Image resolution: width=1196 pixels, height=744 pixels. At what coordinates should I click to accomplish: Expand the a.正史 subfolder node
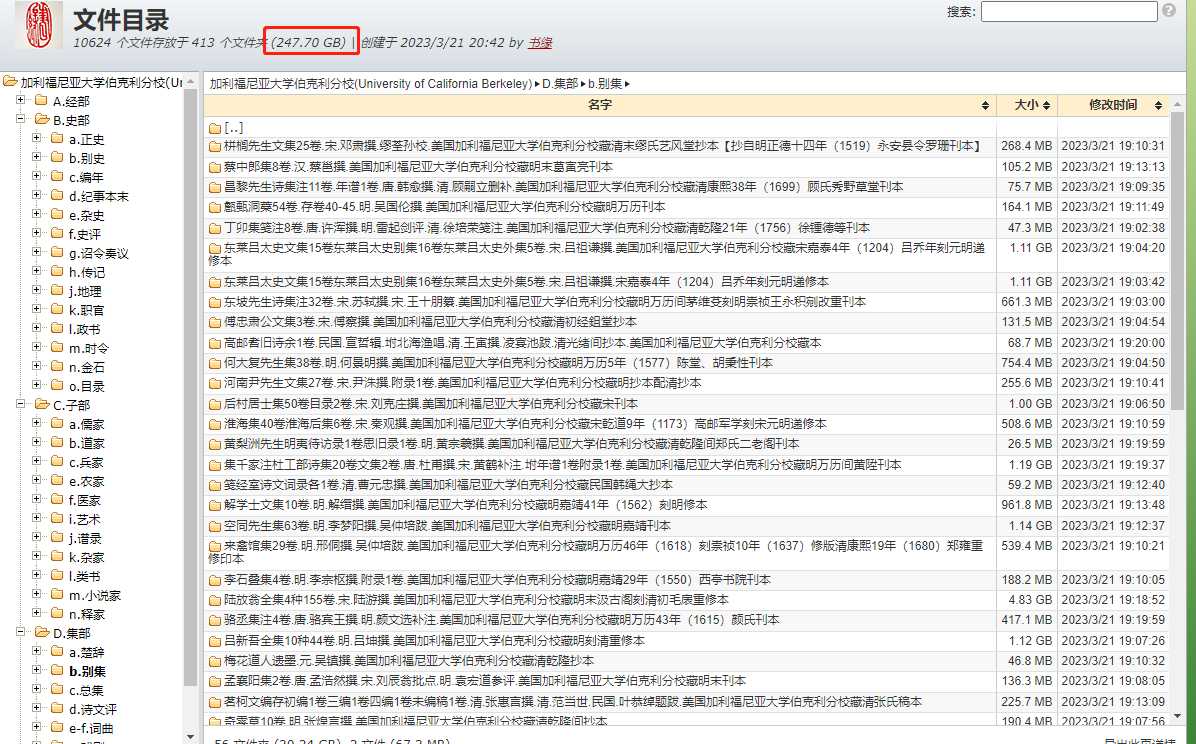tap(37, 138)
